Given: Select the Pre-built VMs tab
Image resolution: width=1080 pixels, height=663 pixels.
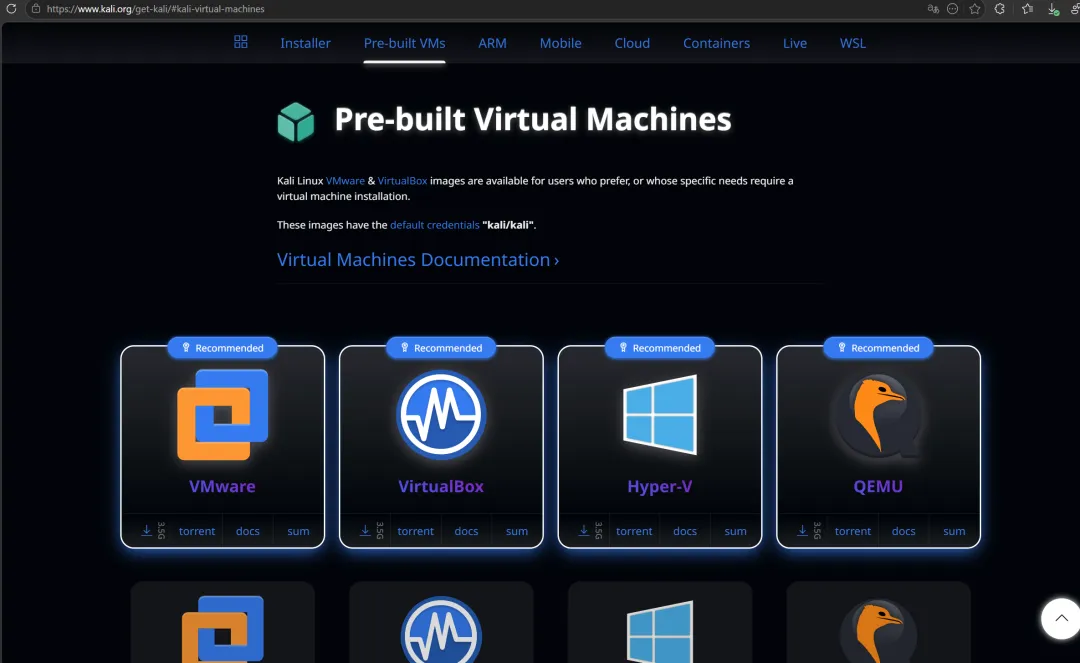Looking at the screenshot, I should (404, 43).
